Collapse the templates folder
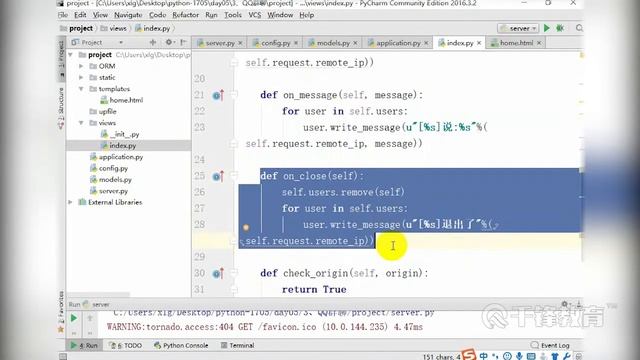The image size is (640, 360). pyautogui.click(x=81, y=89)
